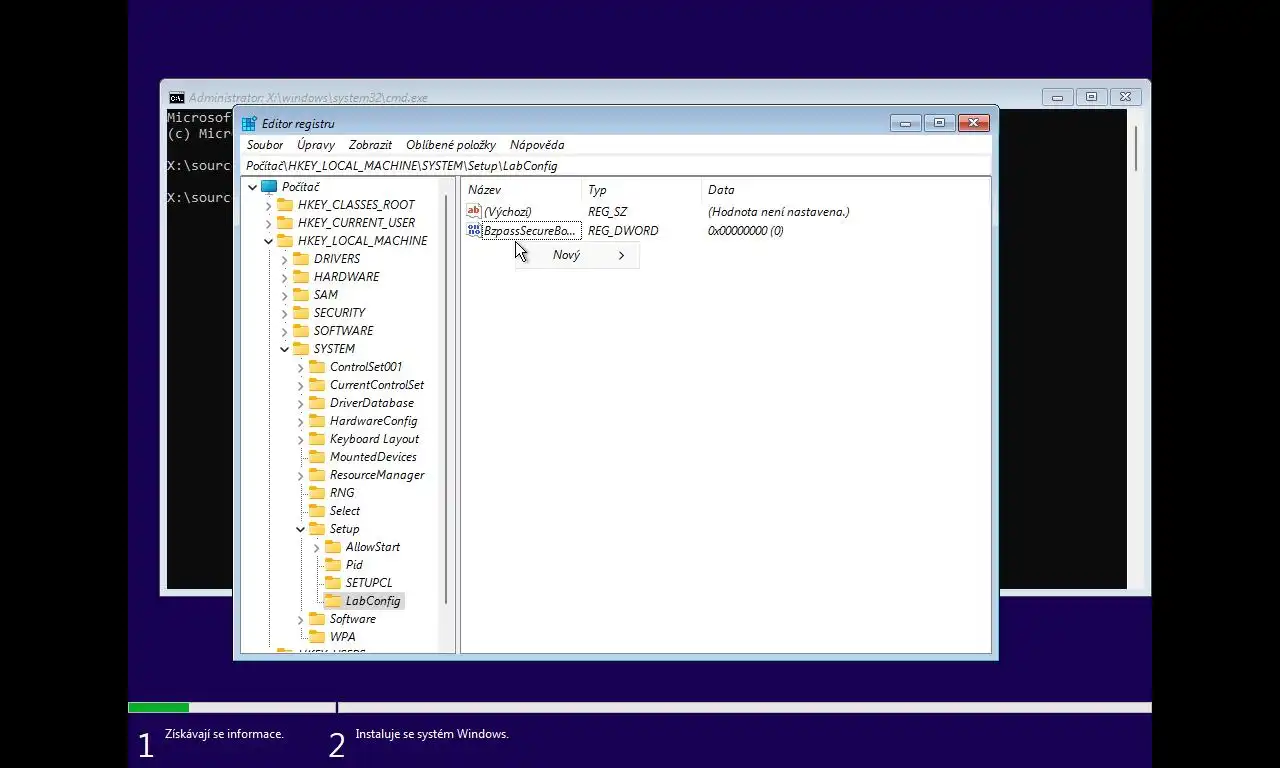Viewport: 1280px width, 768px height.
Task: Expand the AllowStart node
Action: (316, 547)
